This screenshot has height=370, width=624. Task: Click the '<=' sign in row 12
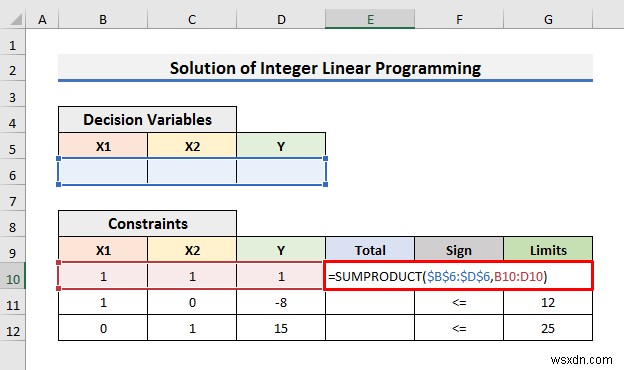459,328
